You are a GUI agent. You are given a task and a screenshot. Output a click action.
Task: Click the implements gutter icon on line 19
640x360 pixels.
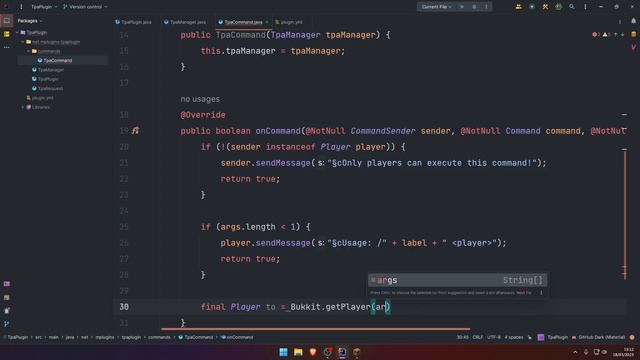point(136,131)
